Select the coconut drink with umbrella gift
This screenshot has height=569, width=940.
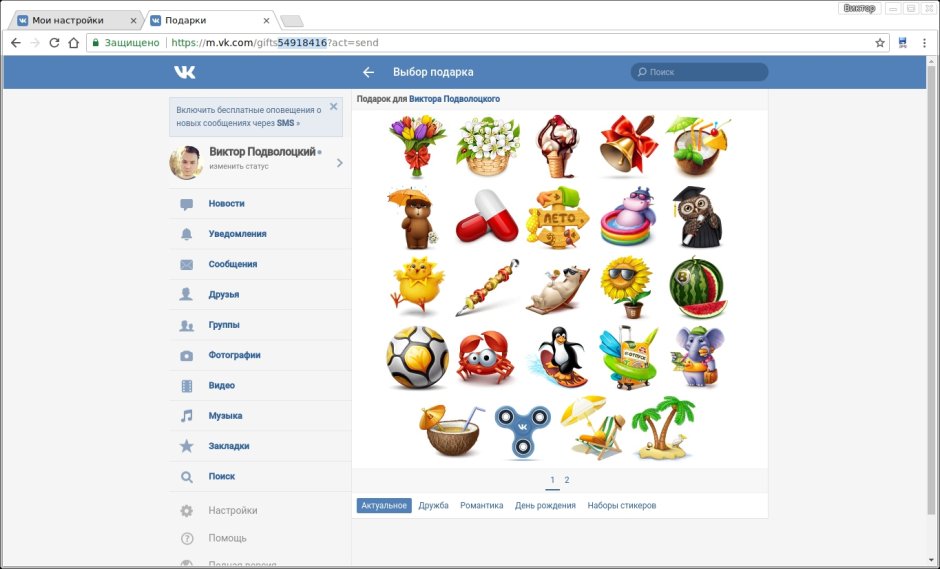point(452,430)
